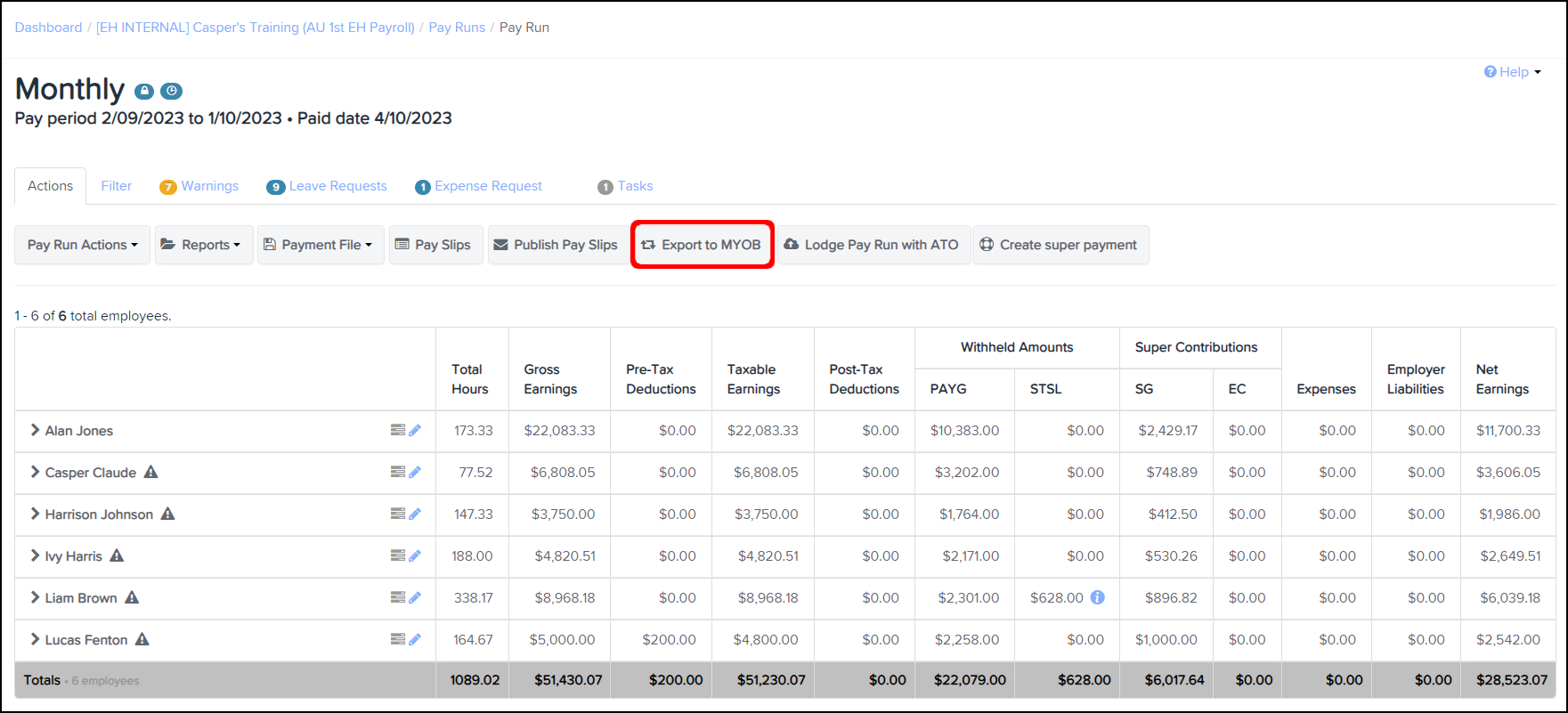The width and height of the screenshot is (1568, 713).
Task: Open Casper's Training breadcrumb link
Action: (x=256, y=28)
